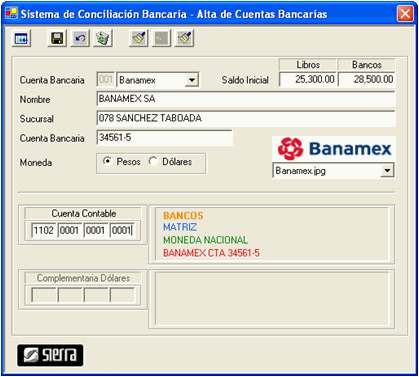Image resolution: width=419 pixels, height=377 pixels.
Task: Click the Nombre field with BANAMEX SA
Action: [x=246, y=99]
